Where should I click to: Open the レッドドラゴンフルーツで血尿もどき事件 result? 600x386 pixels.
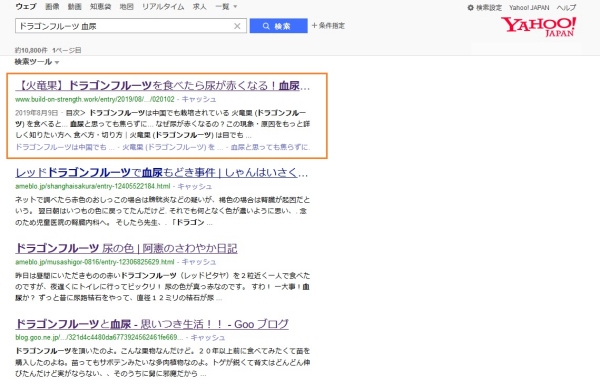click(161, 173)
